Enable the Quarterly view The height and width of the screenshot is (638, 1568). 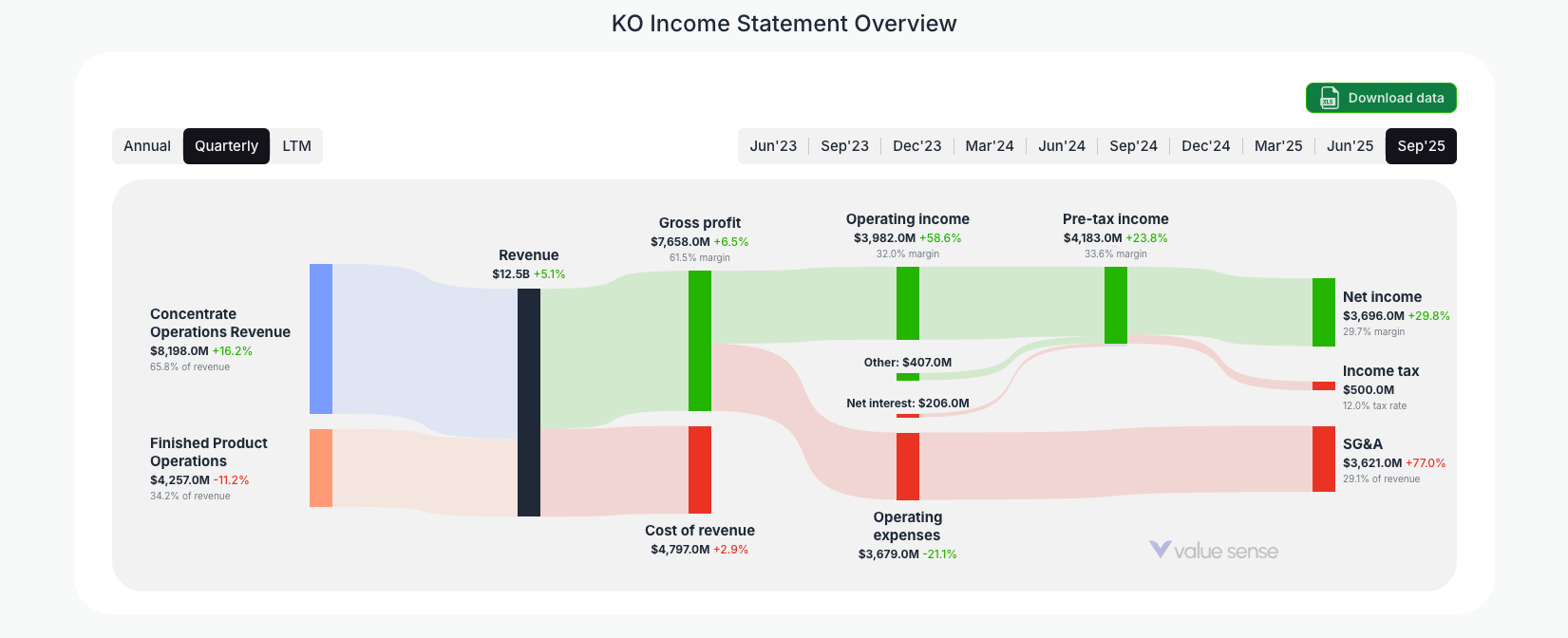point(226,145)
